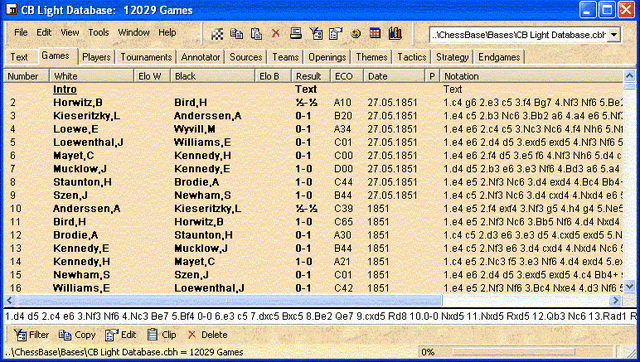640x362 pixels.
Task: Click the Print icon in toolbar
Action: click(296, 33)
